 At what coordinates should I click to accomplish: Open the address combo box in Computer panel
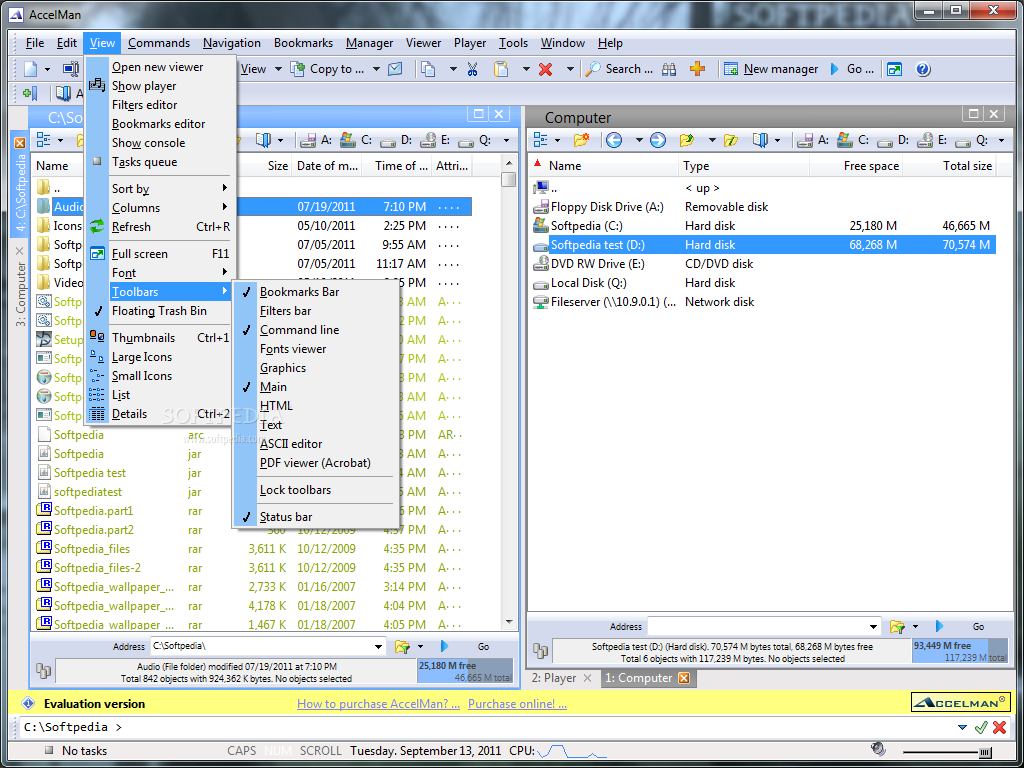coord(874,627)
